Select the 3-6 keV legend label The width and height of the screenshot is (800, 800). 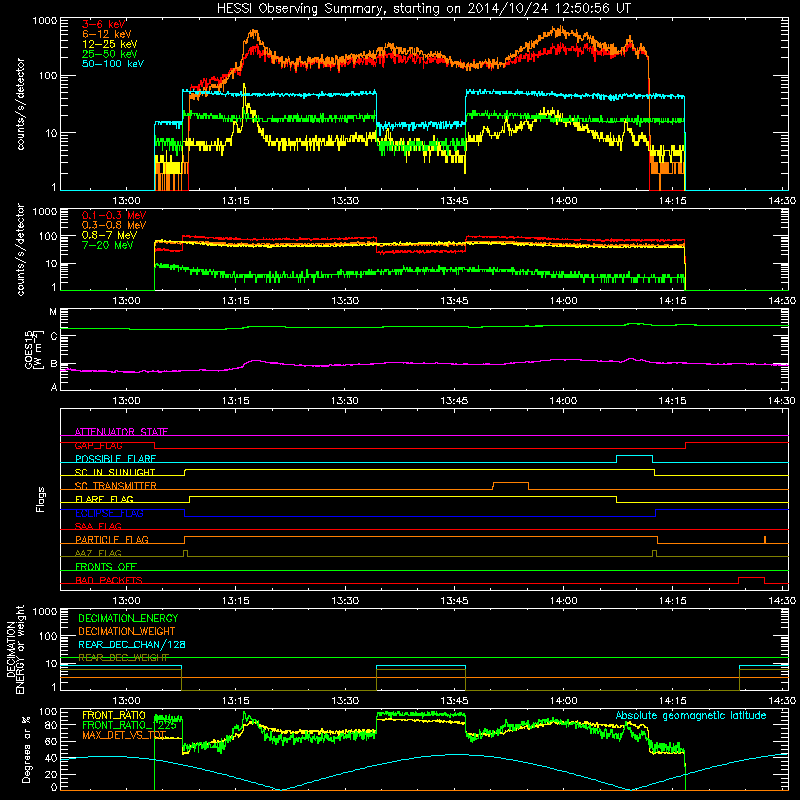(x=104, y=24)
